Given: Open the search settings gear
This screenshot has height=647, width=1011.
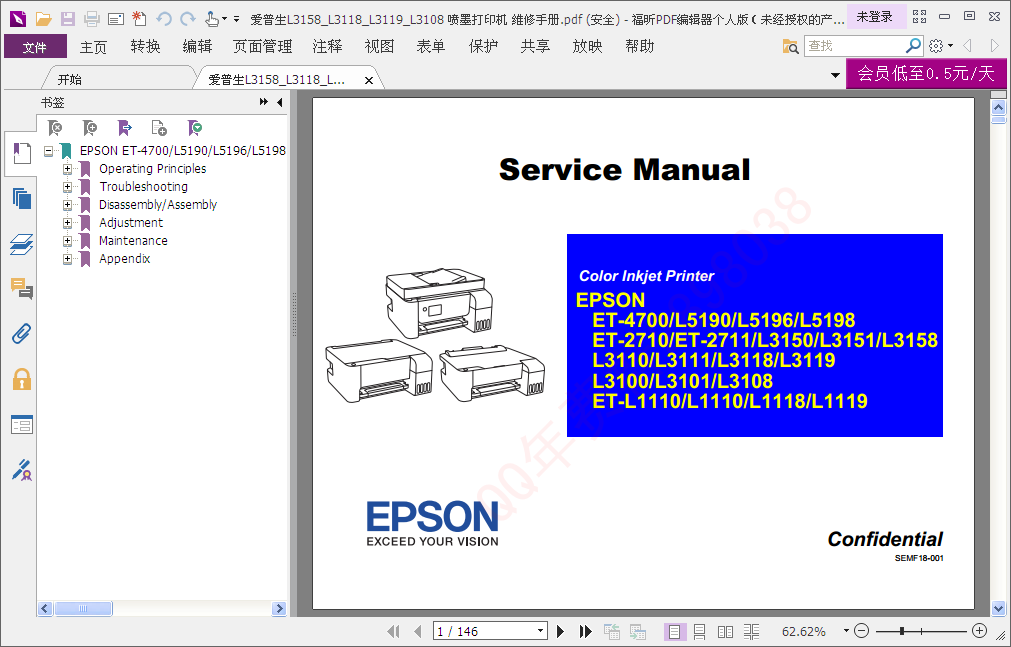Looking at the screenshot, I should point(936,46).
